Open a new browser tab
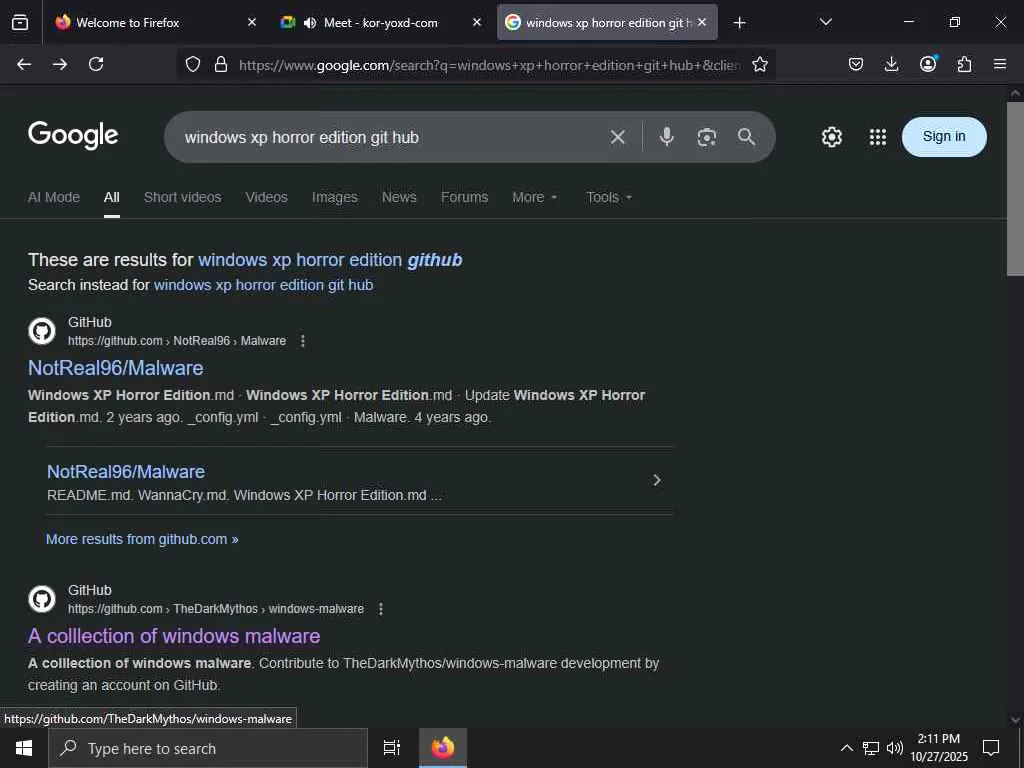Screen dimensions: 1024x768 click(x=739, y=23)
